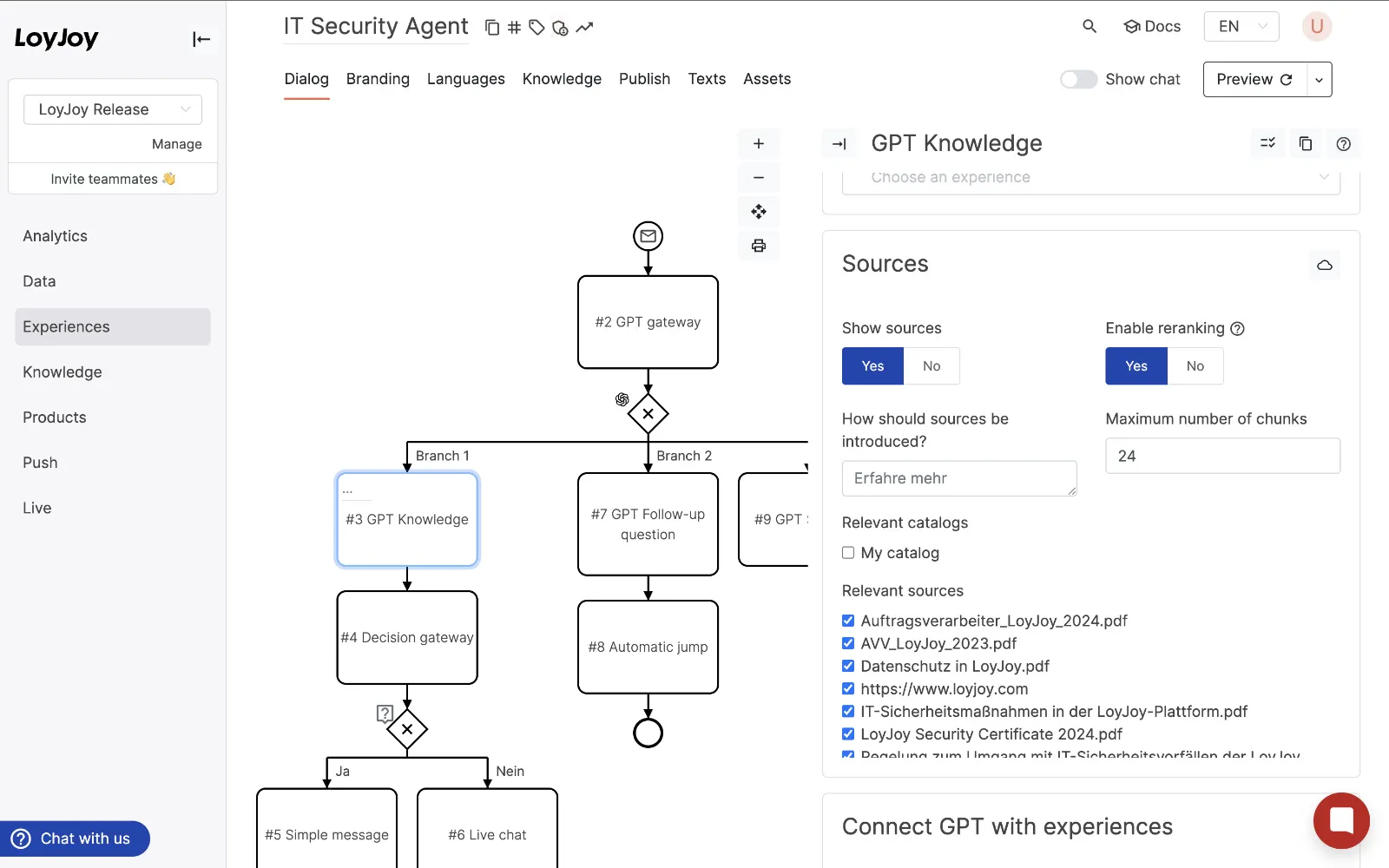Screen dimensions: 1389x868
Task: Switch to the Branding tab
Action: tap(378, 79)
